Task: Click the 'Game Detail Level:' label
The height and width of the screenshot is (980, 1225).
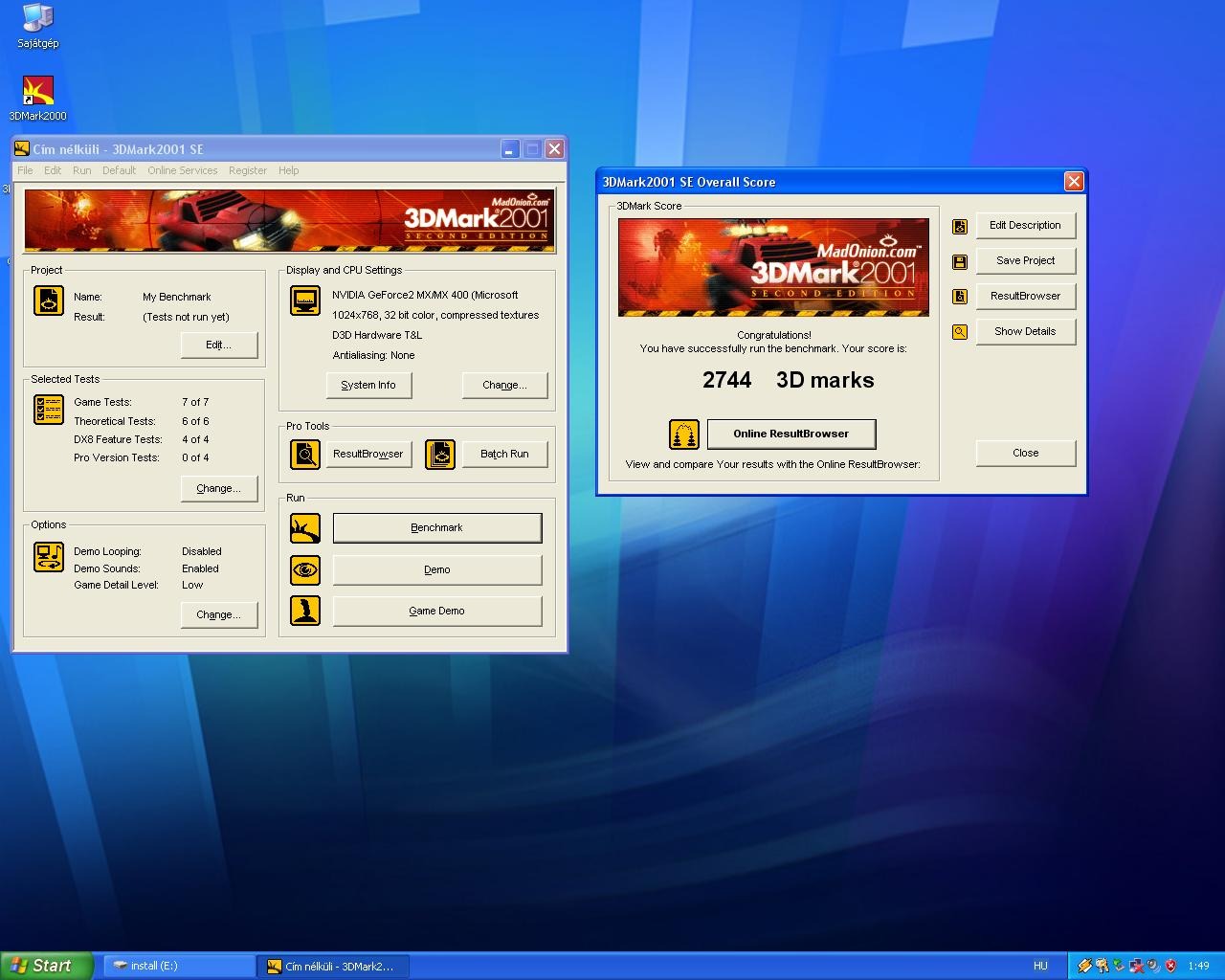Action: click(116, 585)
